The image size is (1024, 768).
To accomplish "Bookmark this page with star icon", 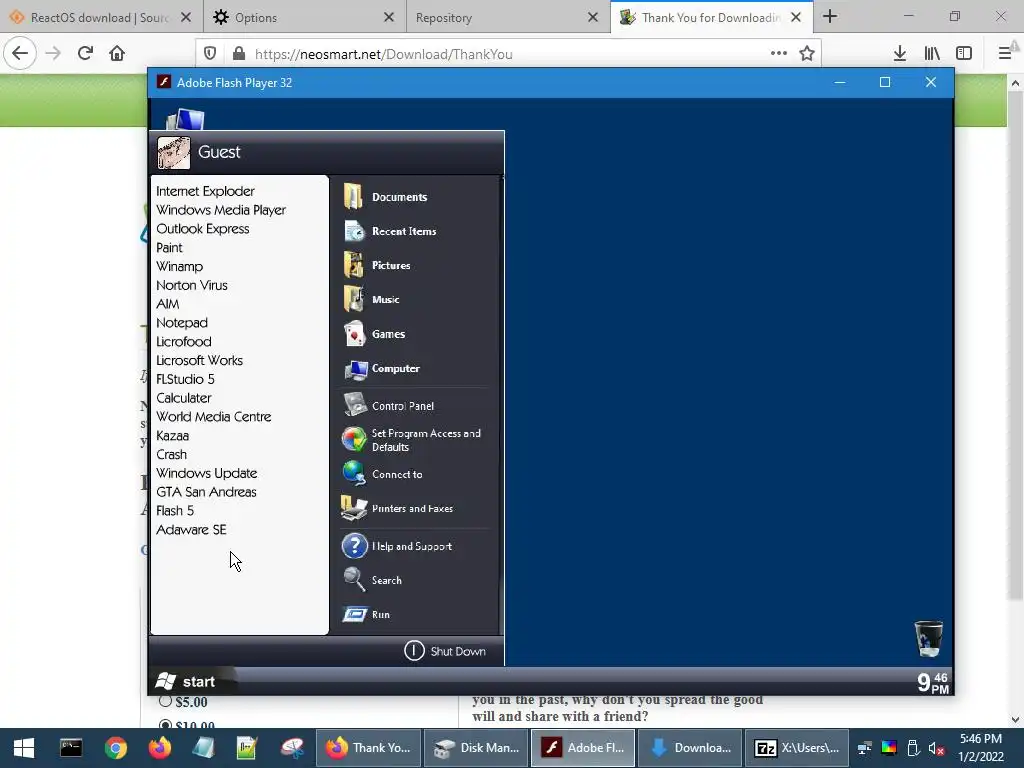I will point(807,54).
